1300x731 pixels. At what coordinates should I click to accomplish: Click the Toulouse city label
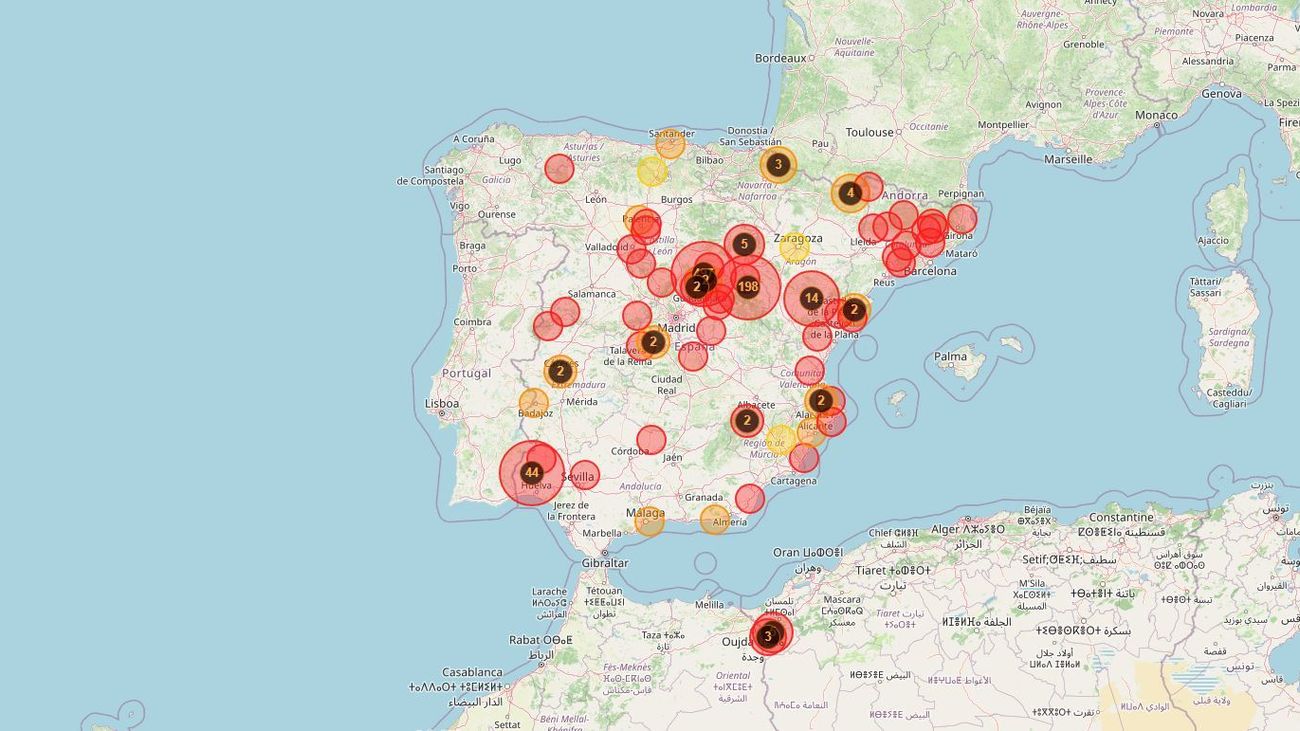click(x=869, y=132)
